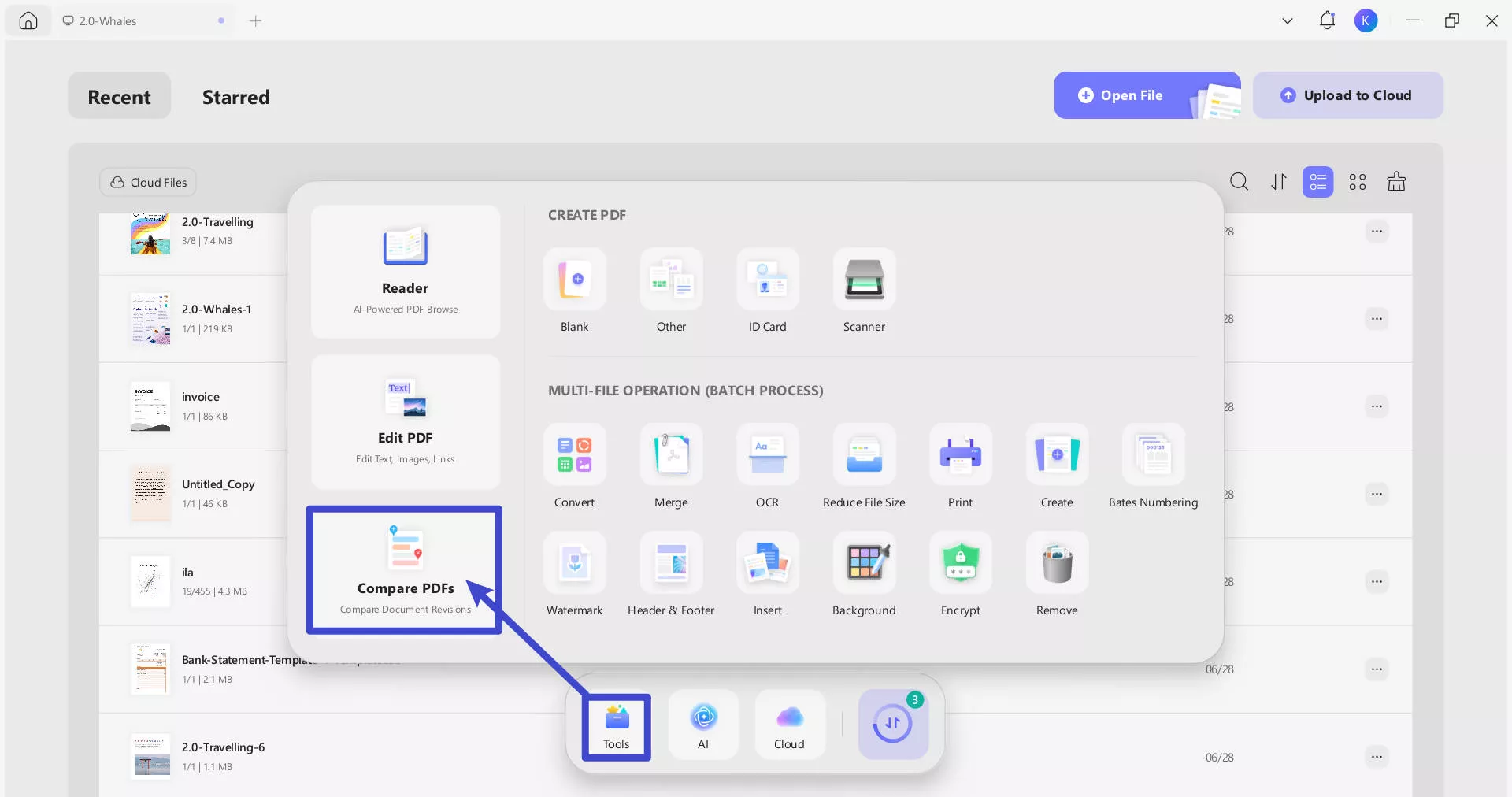Screen dimensions: 1512x797
Task: Select the Recent tab
Action: pos(119,97)
